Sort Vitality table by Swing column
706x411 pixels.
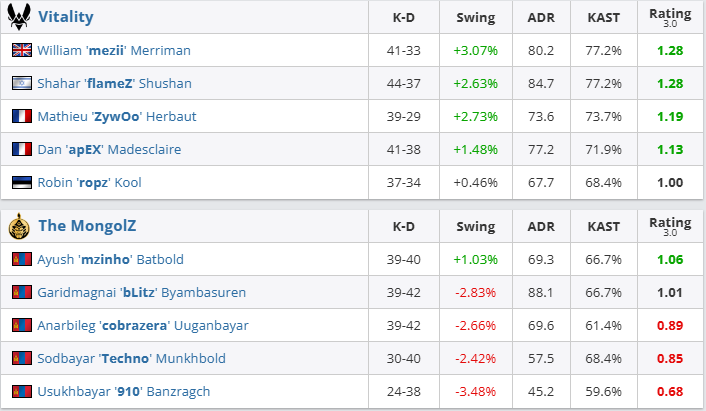(x=475, y=17)
